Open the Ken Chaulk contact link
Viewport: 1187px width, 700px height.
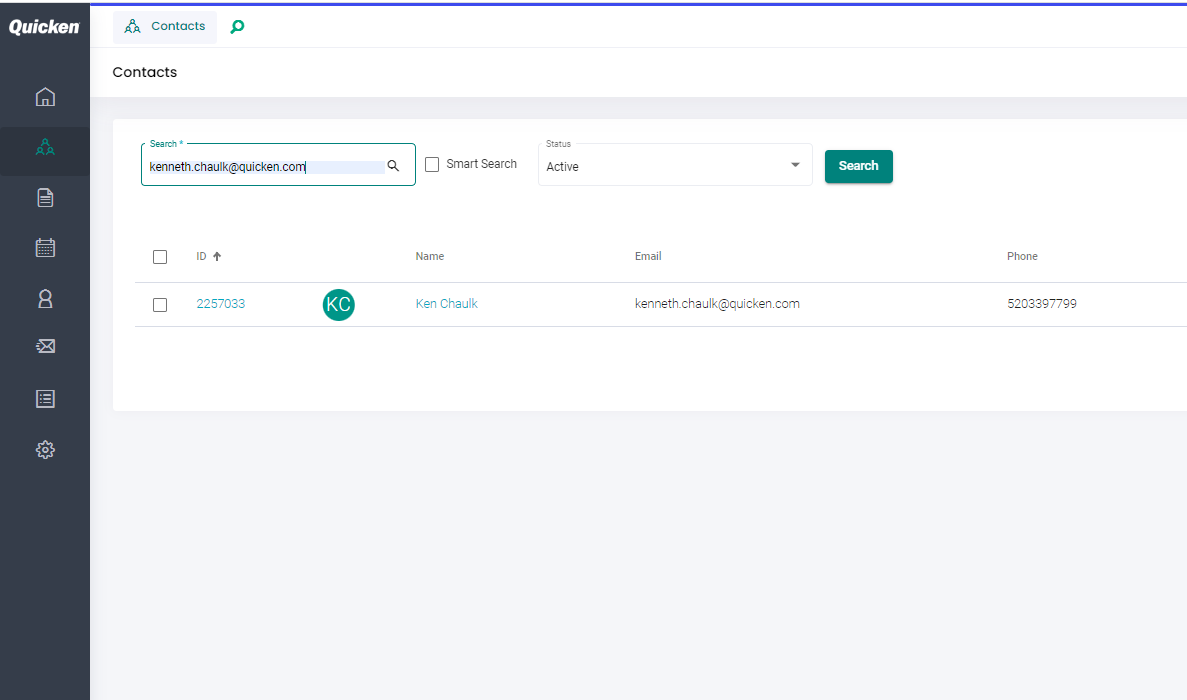[x=446, y=304]
